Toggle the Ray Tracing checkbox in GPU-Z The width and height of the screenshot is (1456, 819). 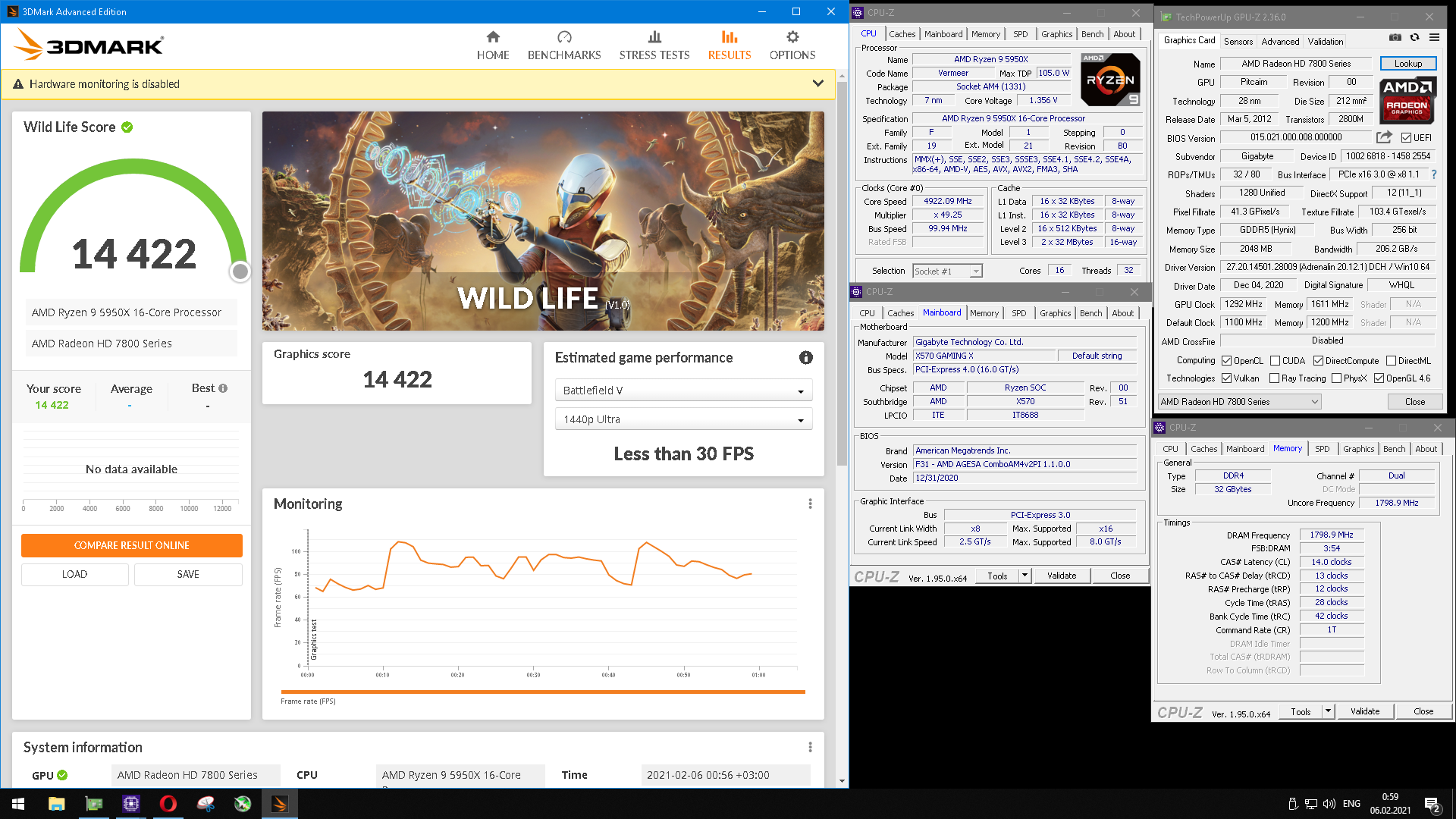[x=1275, y=378]
